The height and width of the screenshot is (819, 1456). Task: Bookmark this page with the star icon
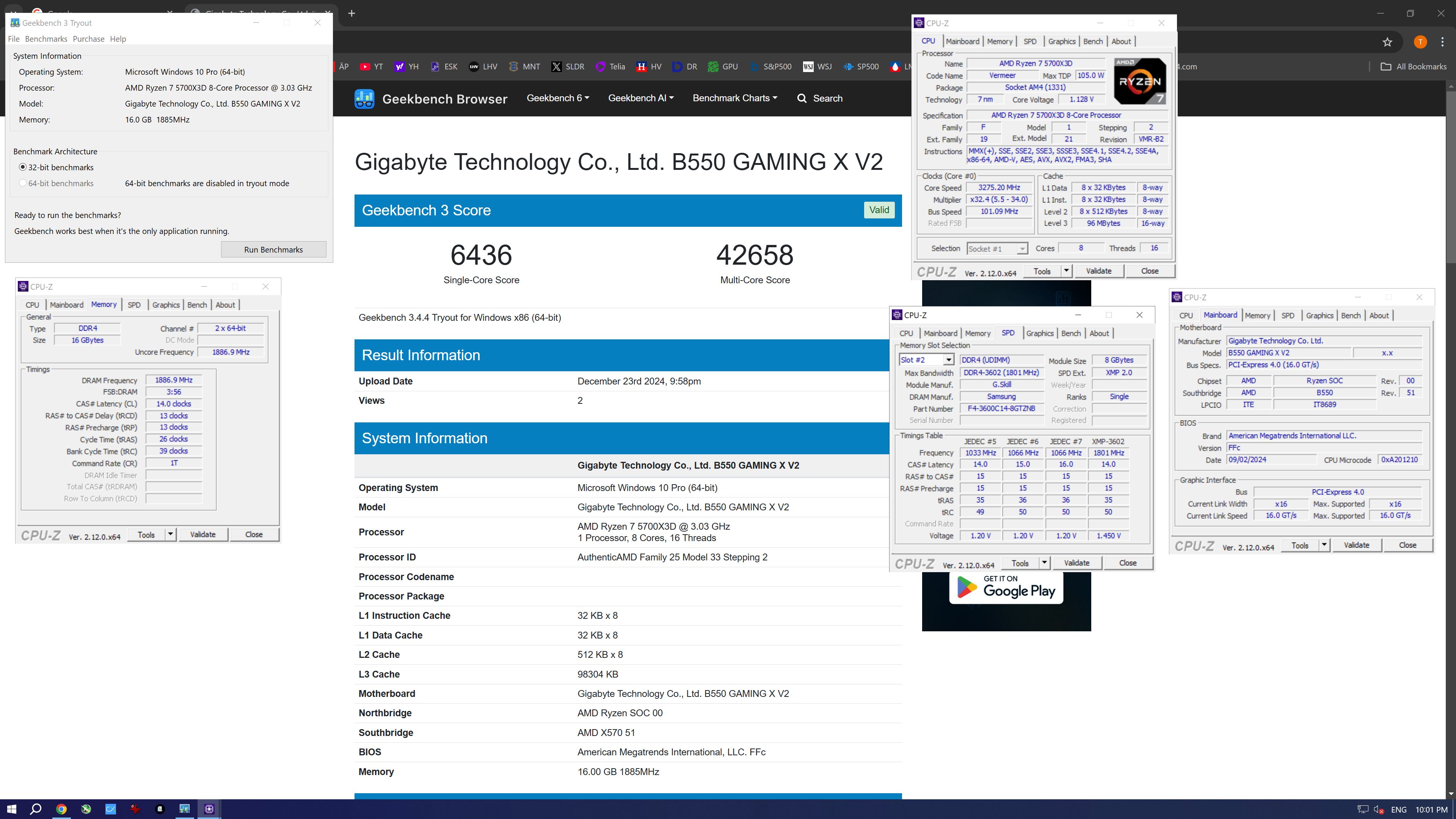click(x=1388, y=42)
